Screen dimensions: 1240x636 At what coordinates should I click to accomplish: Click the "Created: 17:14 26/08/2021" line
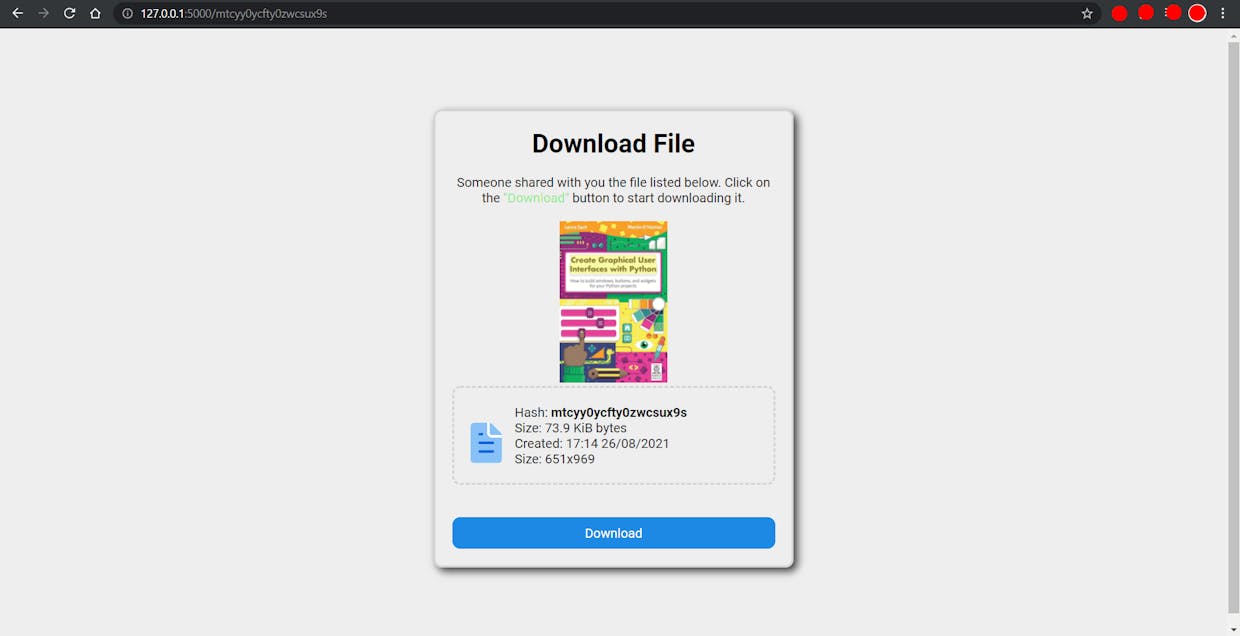592,444
